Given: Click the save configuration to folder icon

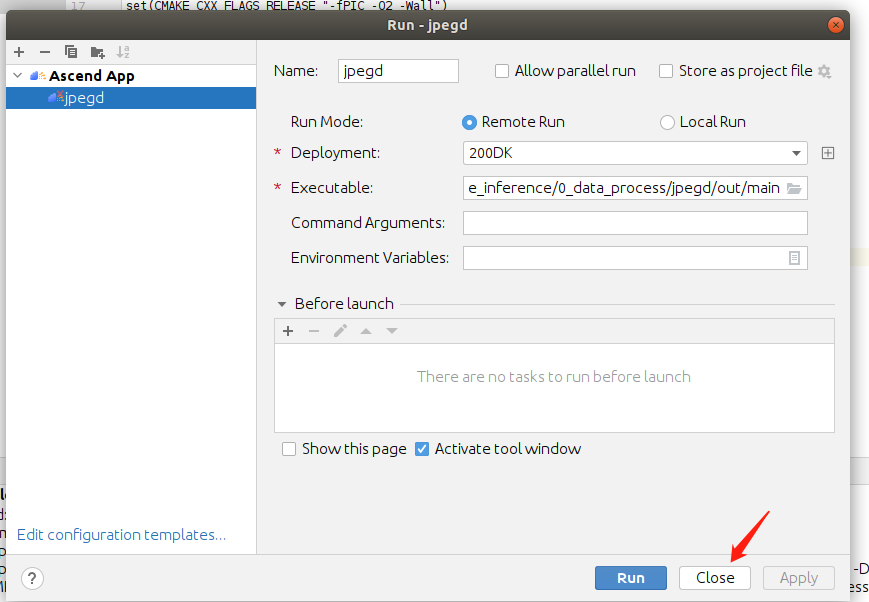Looking at the screenshot, I should tap(97, 52).
